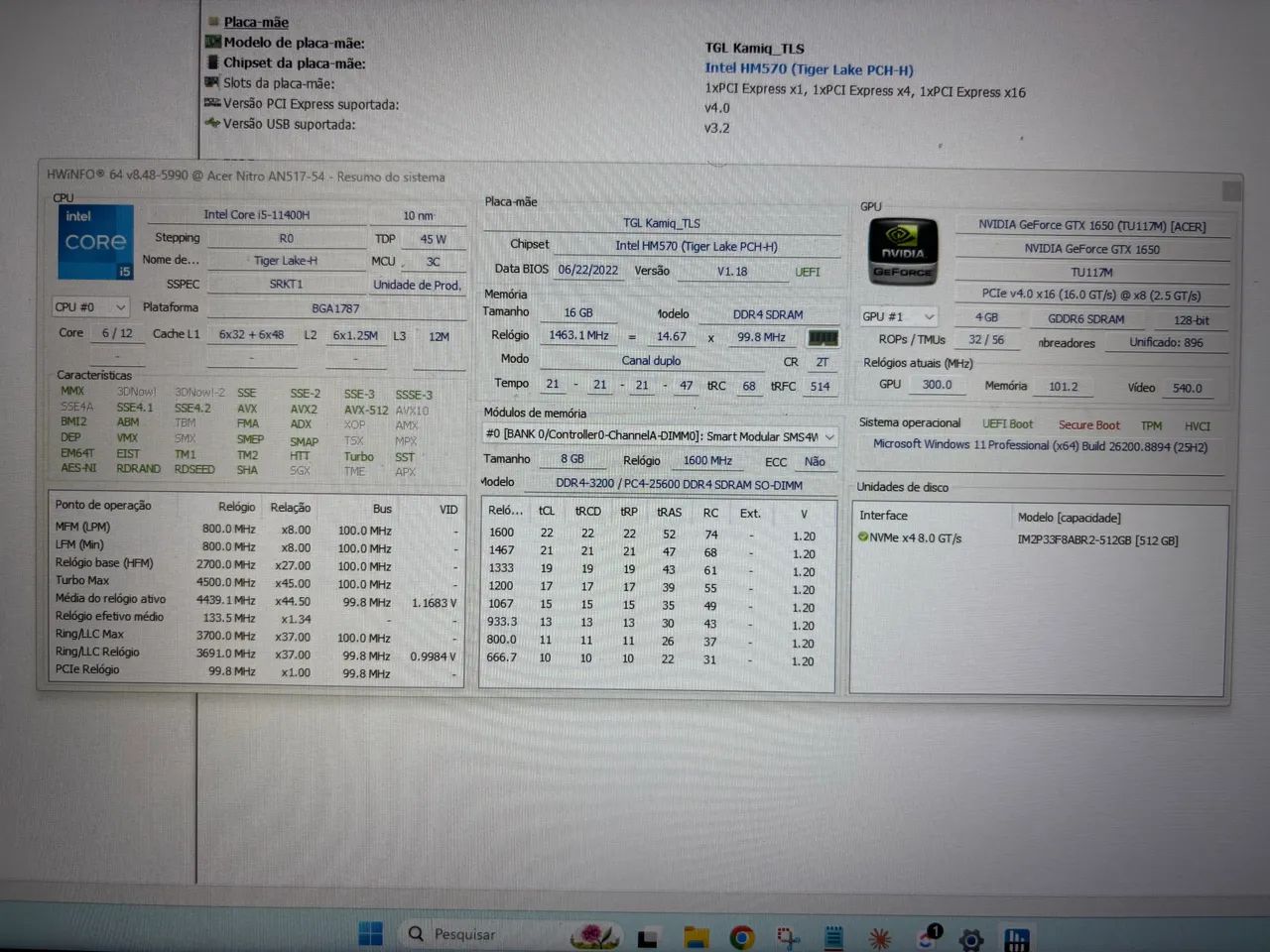Open the Windows Start menu
1270x952 pixels.
click(370, 934)
